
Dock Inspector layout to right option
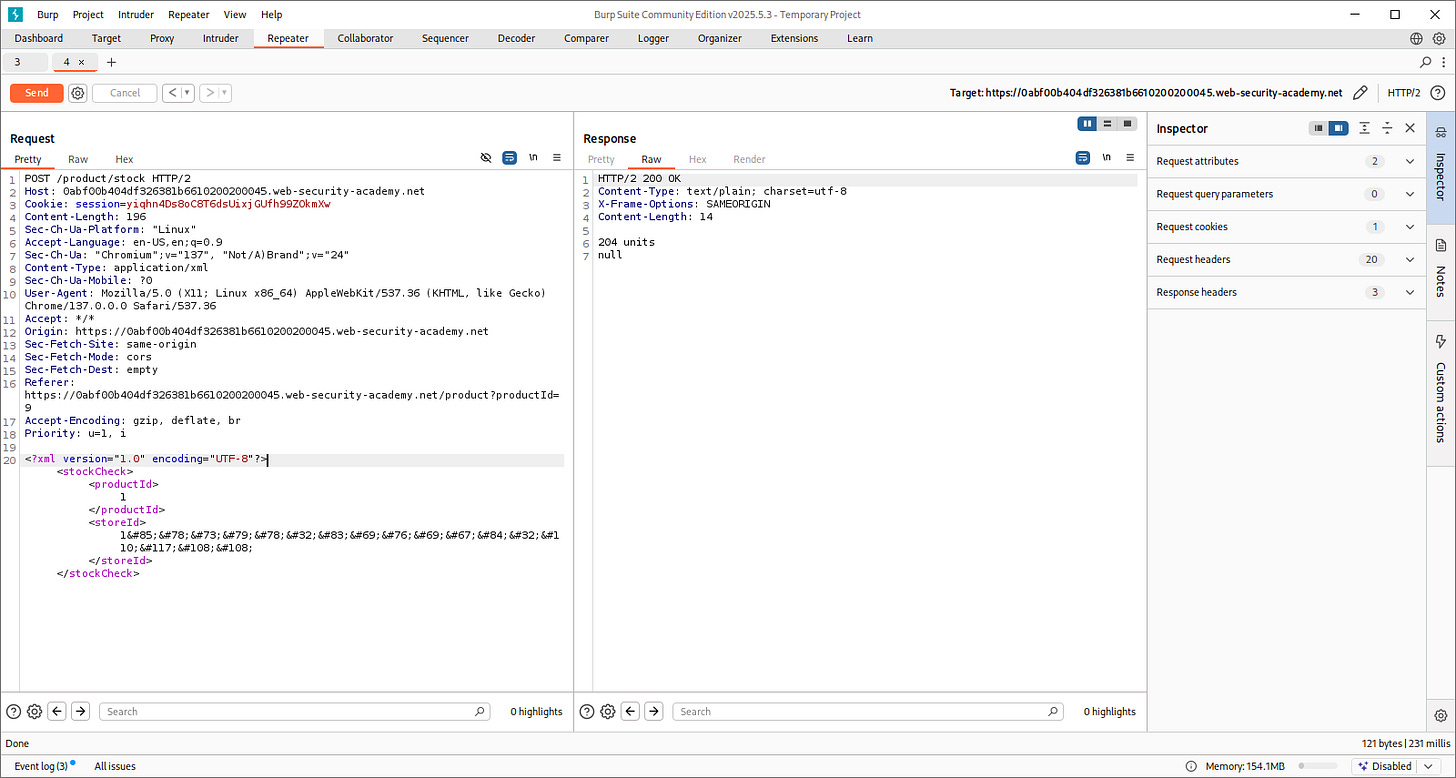pyautogui.click(x=1338, y=128)
